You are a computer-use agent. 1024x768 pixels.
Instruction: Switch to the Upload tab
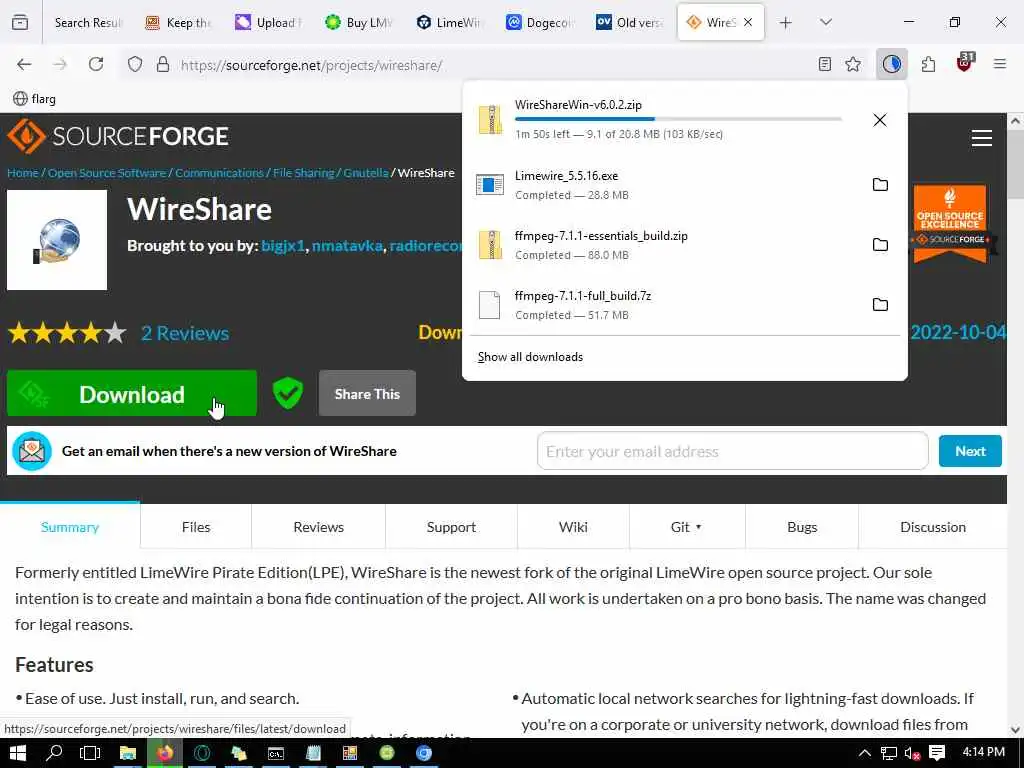click(269, 22)
